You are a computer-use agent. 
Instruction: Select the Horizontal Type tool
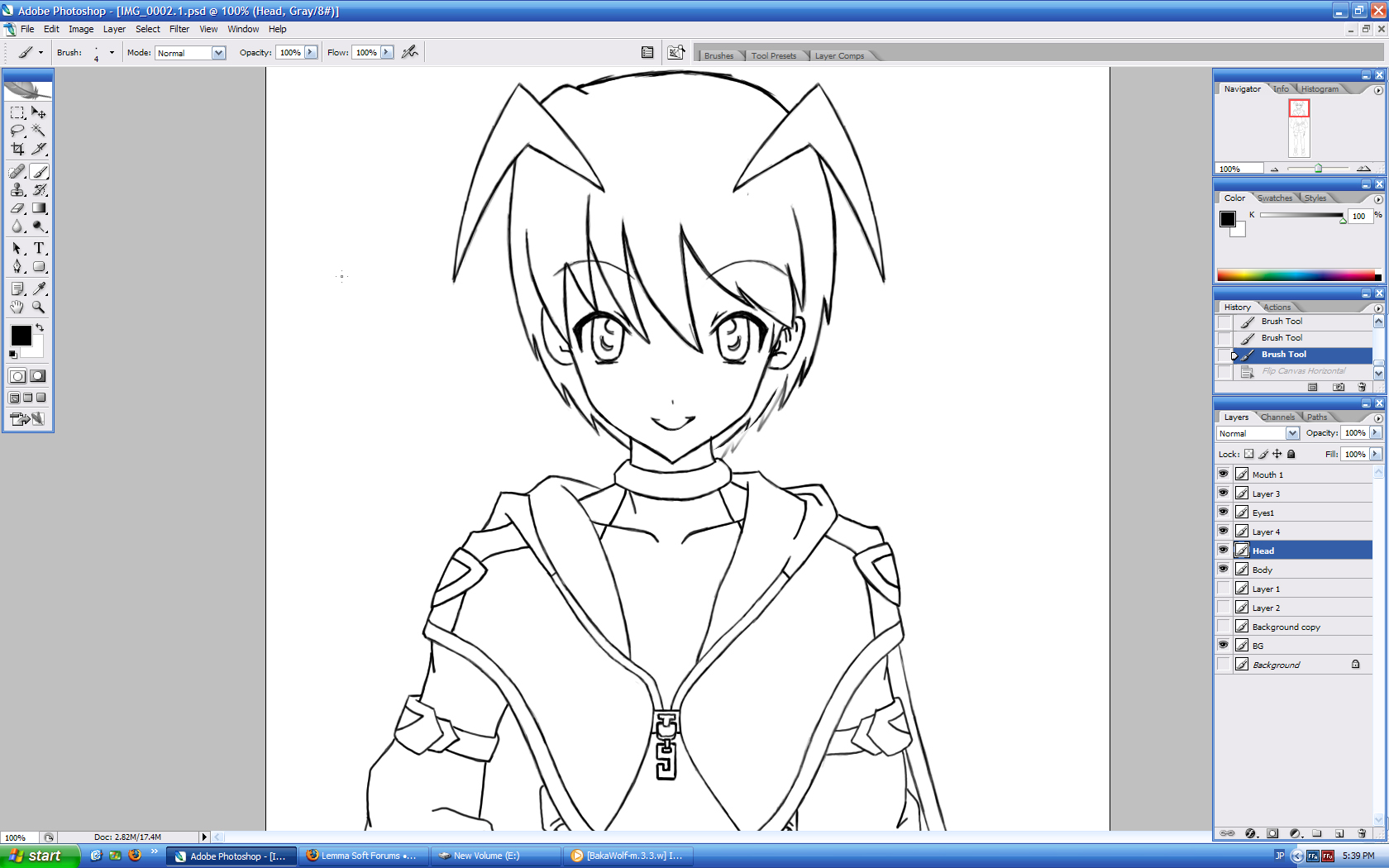pyautogui.click(x=39, y=248)
